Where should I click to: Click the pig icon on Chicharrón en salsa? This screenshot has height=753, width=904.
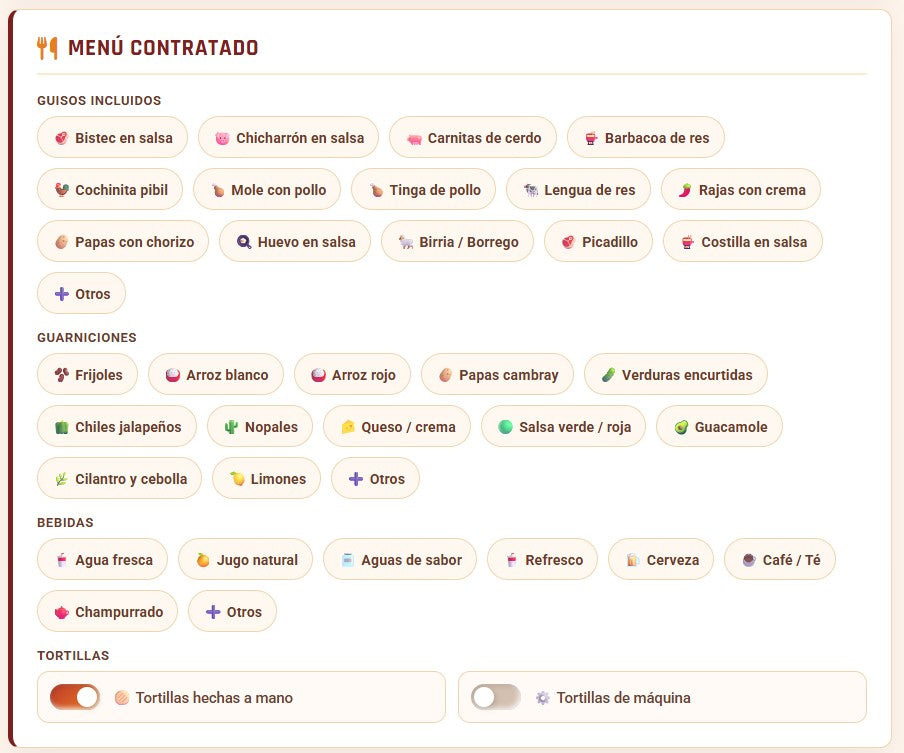[x=222, y=138]
